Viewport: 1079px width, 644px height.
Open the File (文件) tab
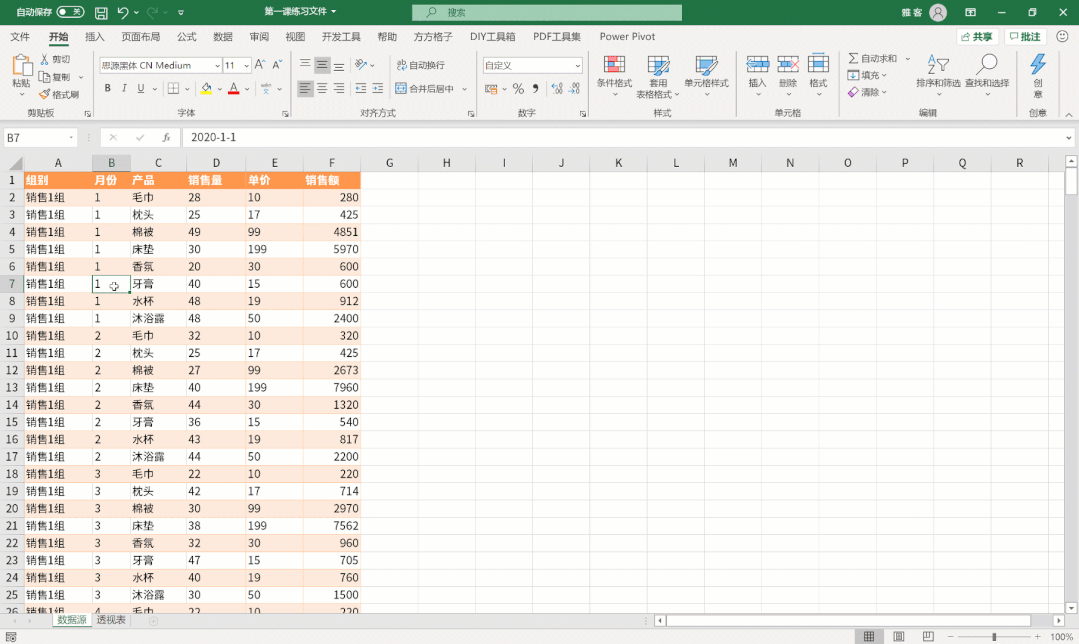(20, 36)
